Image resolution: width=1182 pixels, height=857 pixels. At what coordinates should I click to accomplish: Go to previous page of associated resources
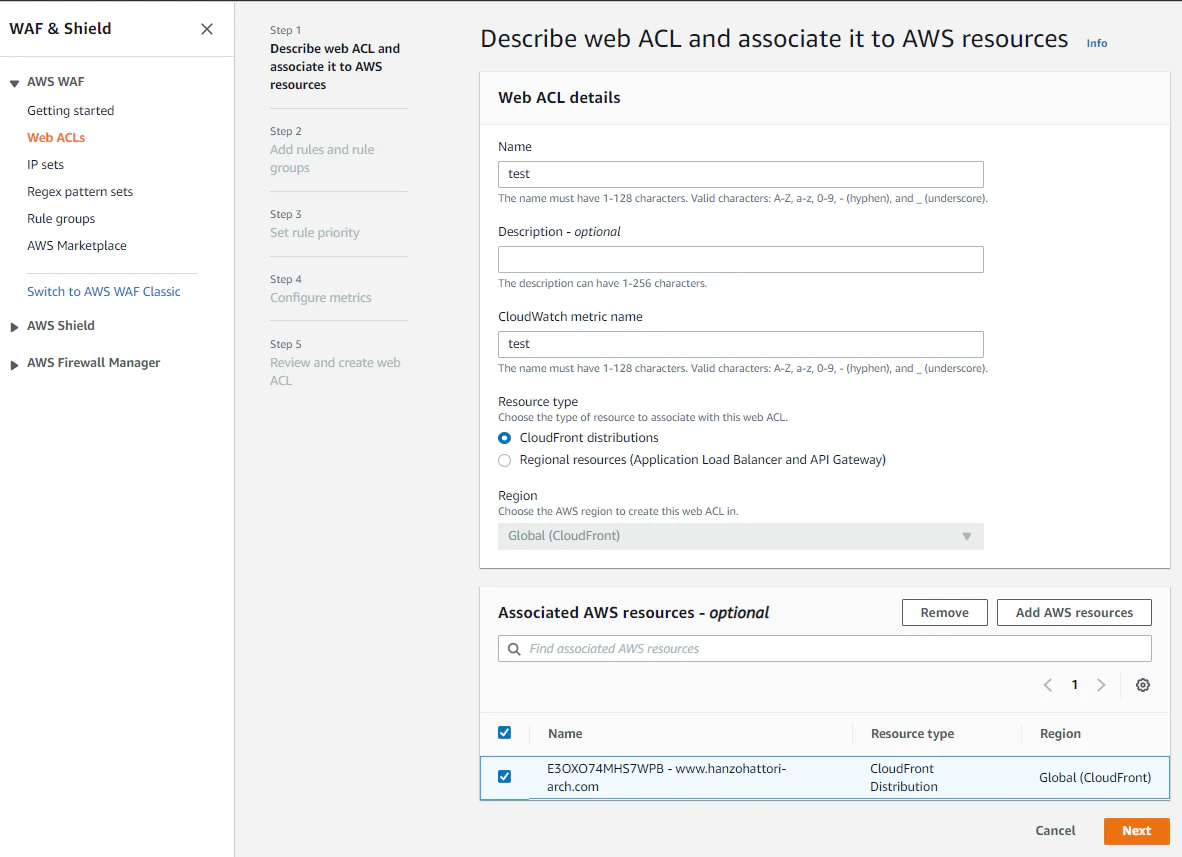pyautogui.click(x=1048, y=685)
